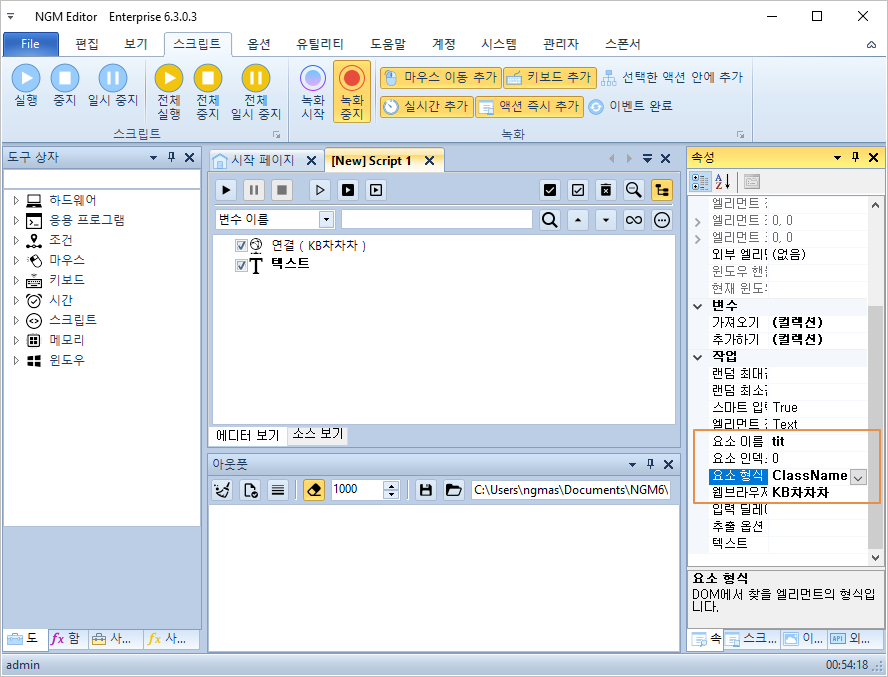Expand the 시간 toolbox node
888x677 pixels.
16,300
